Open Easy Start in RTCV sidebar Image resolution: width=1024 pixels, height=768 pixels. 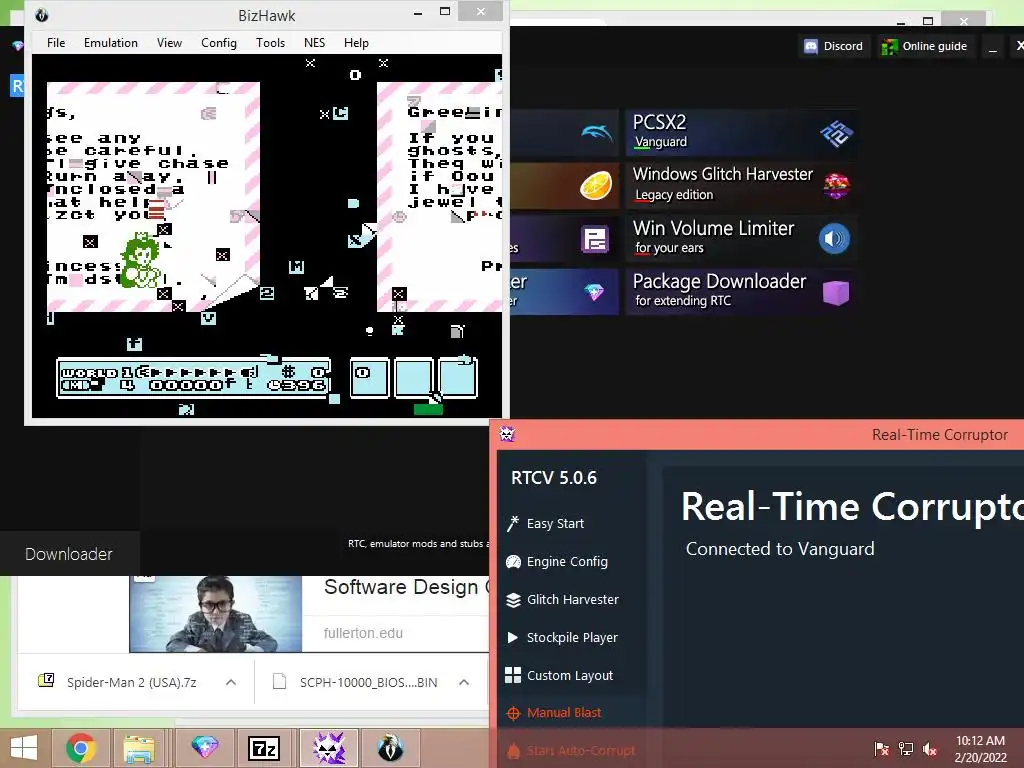point(555,524)
